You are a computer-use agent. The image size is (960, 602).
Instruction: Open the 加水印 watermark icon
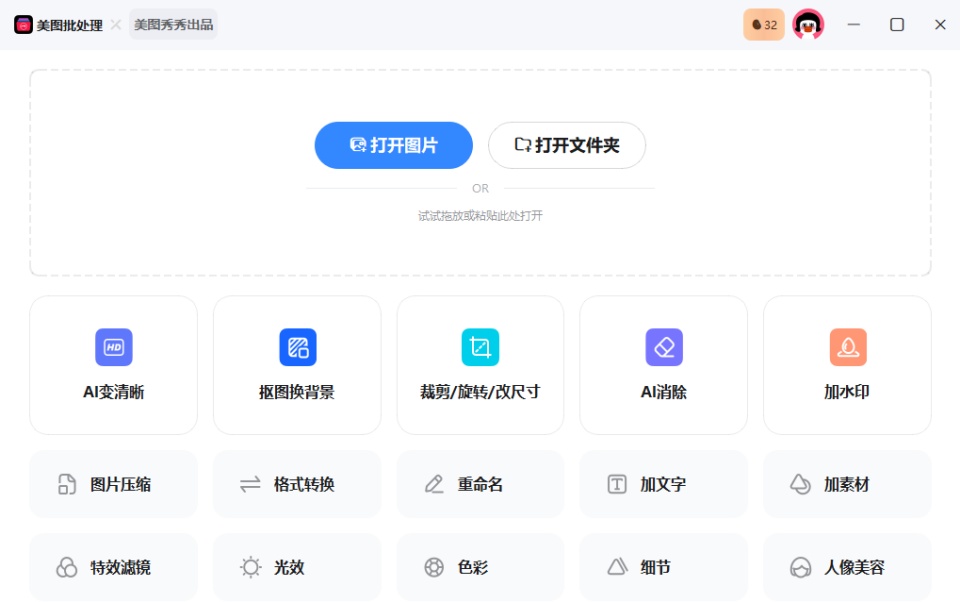click(x=848, y=347)
